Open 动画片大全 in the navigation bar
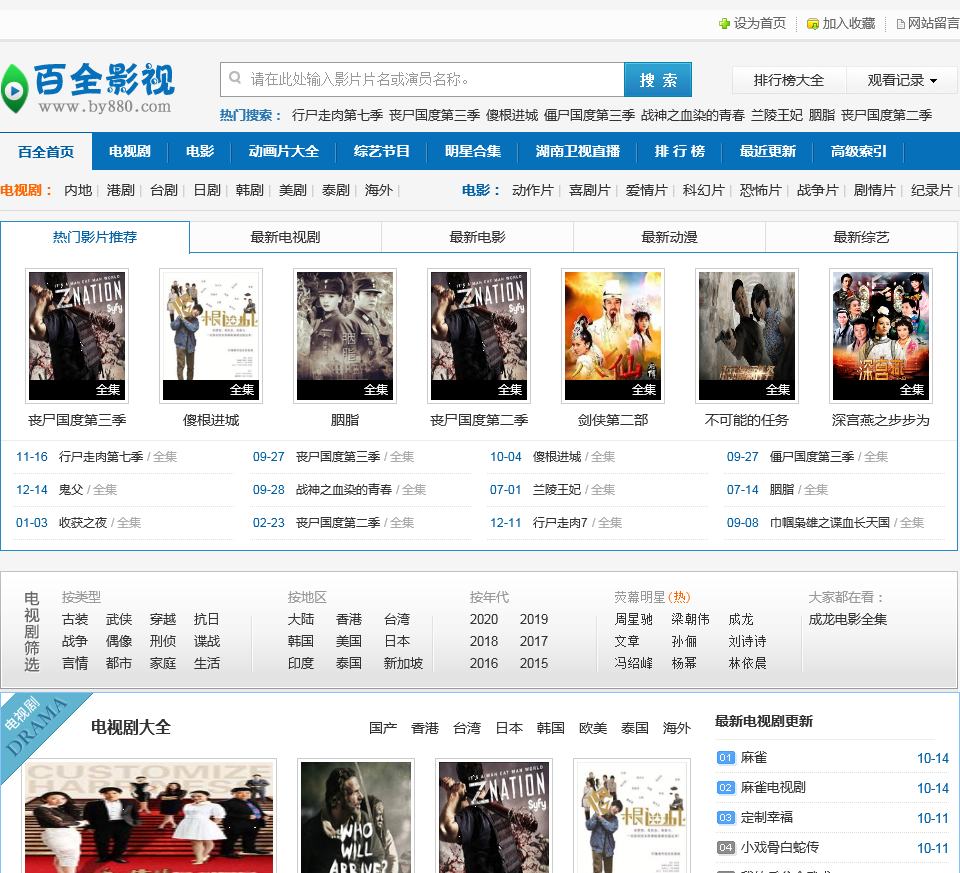The width and height of the screenshot is (960, 873). click(283, 151)
